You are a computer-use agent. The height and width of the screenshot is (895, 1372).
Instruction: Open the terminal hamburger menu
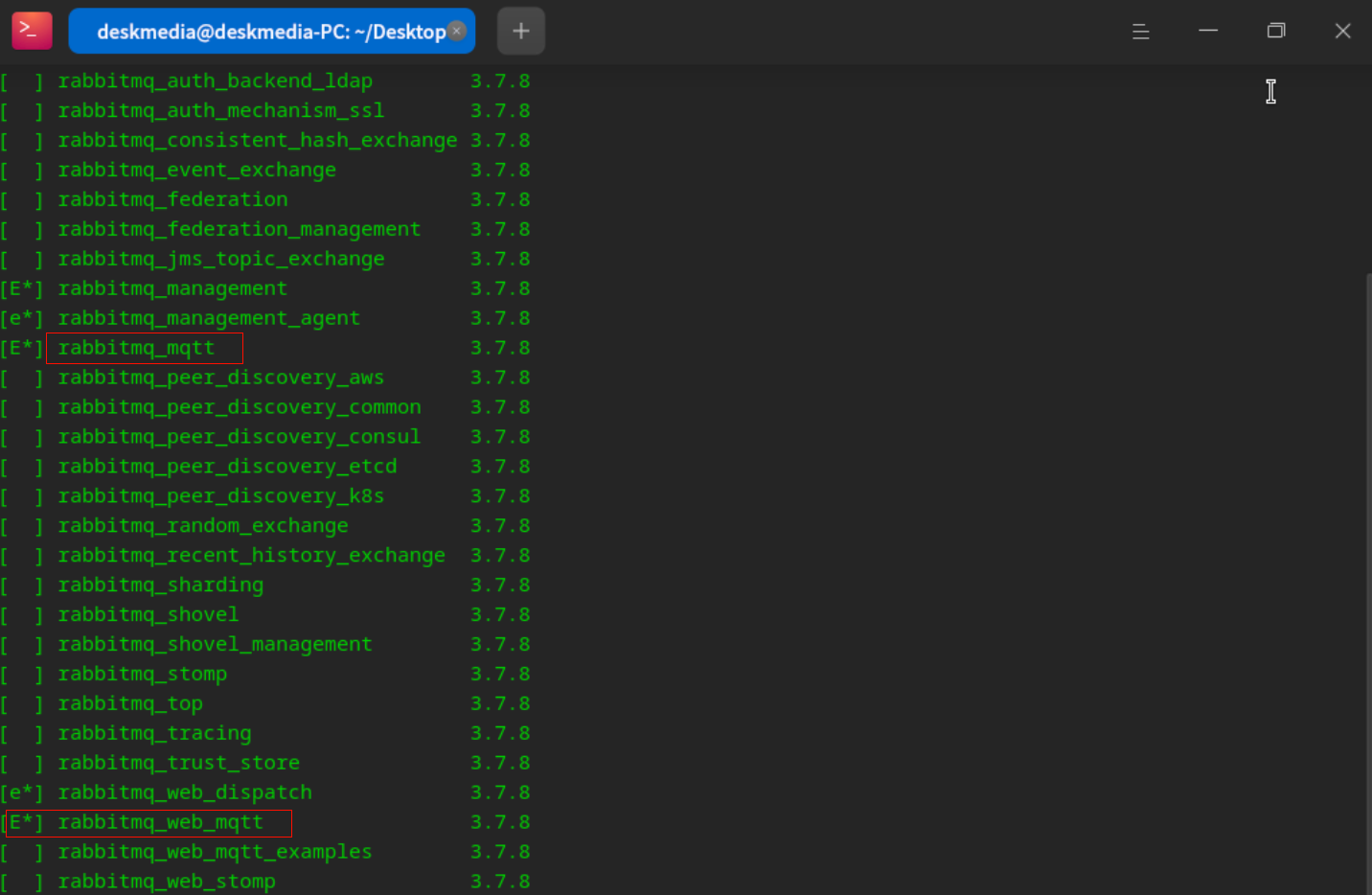tap(1140, 31)
